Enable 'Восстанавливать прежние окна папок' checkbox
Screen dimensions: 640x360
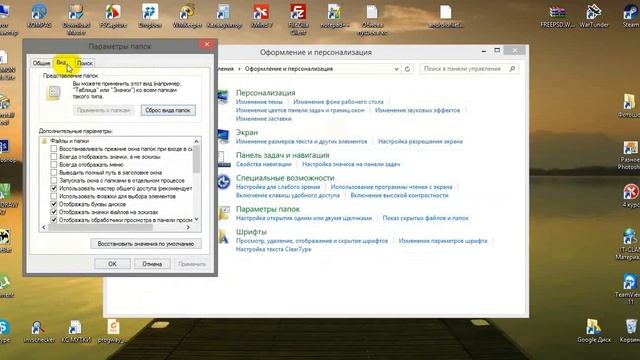tap(53, 149)
